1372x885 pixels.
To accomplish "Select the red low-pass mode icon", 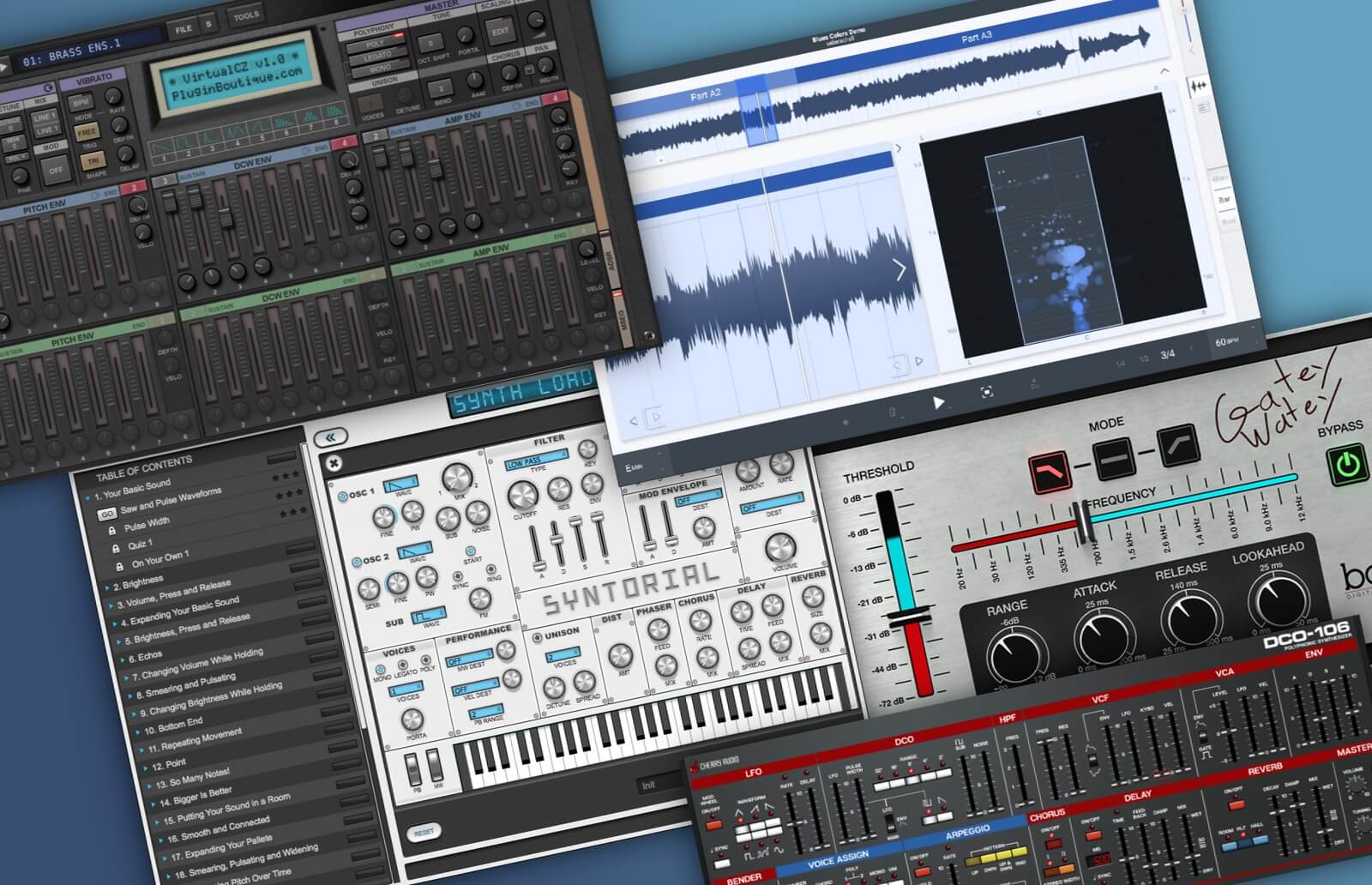I will (1049, 472).
